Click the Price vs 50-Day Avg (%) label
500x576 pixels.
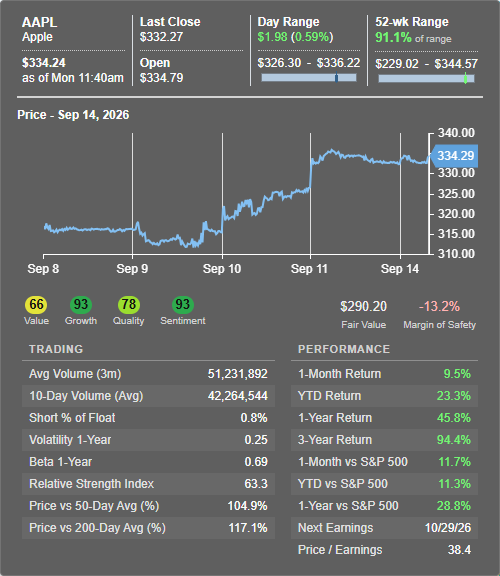click(x=94, y=506)
